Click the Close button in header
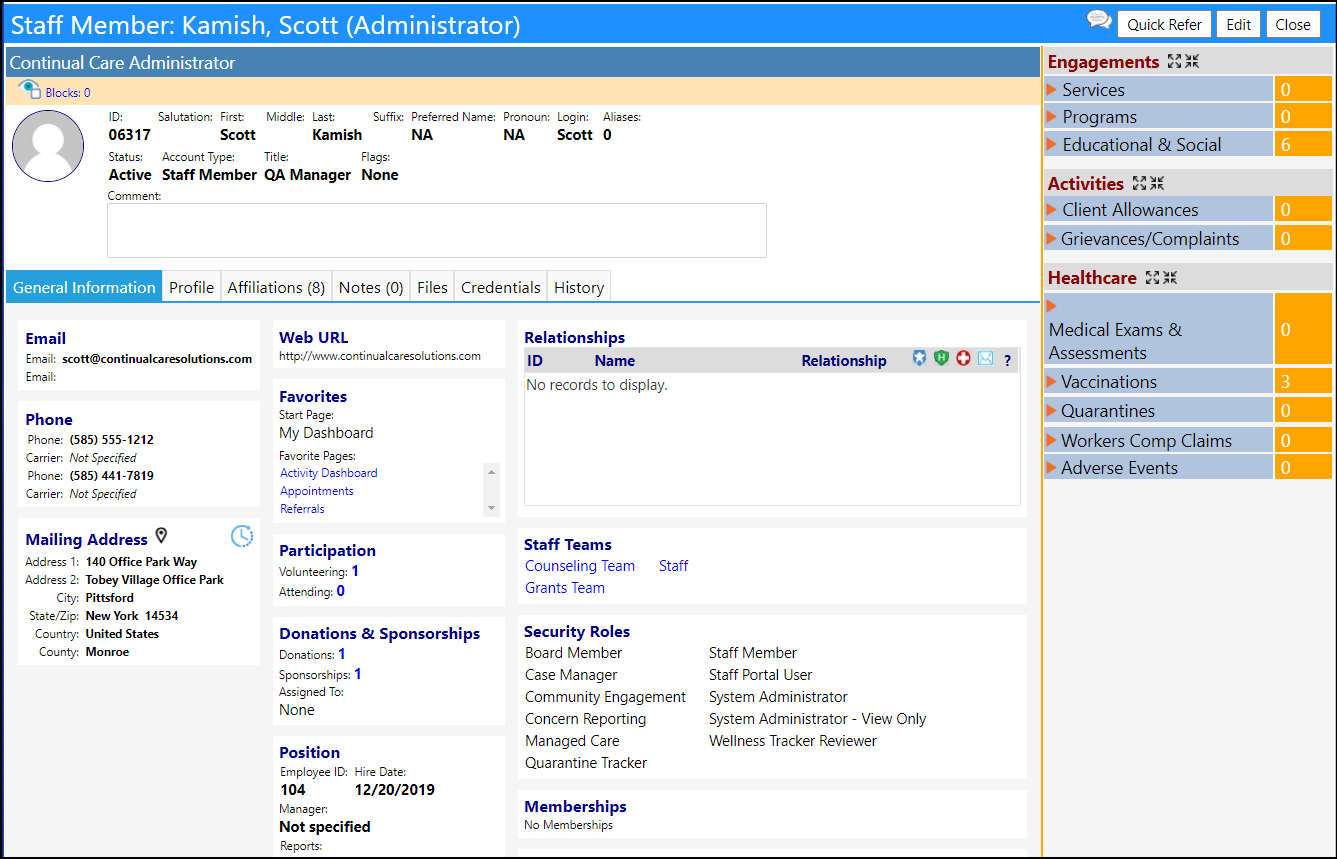 point(1293,24)
